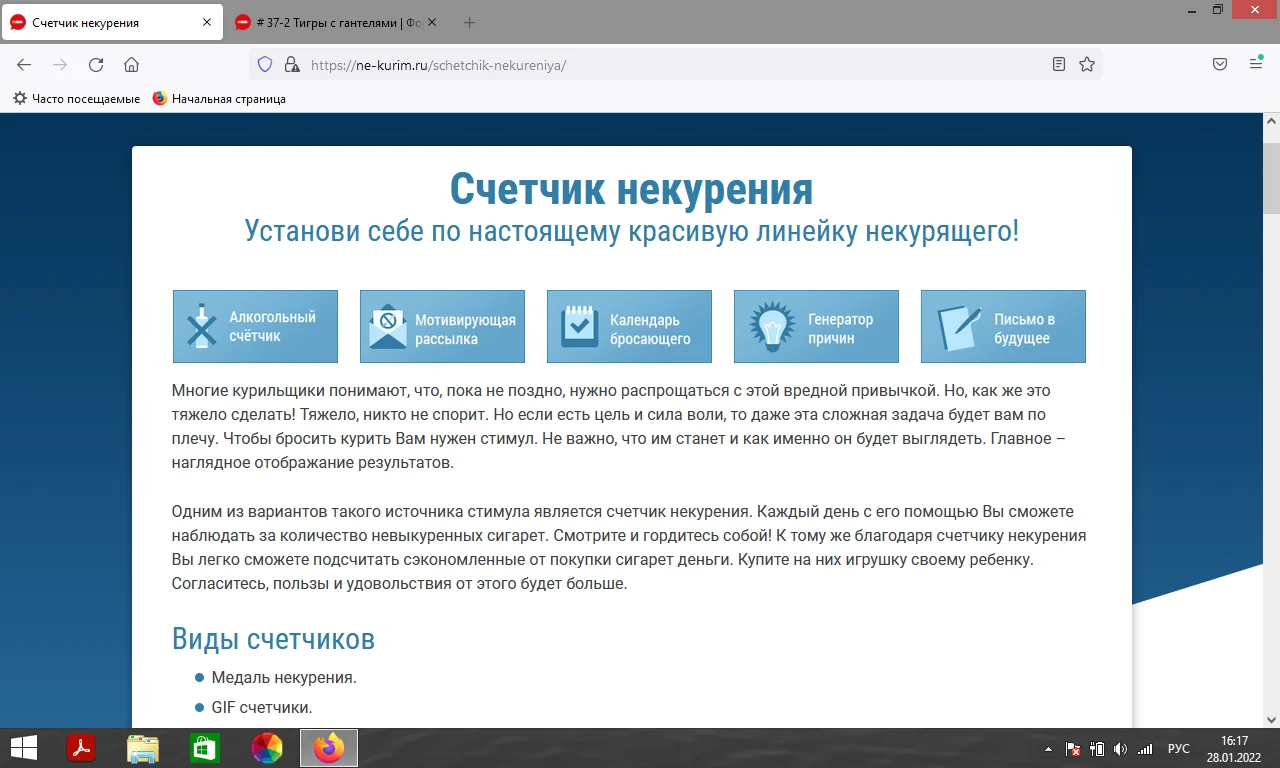Open a new browser tab
The image size is (1280, 768).
[470, 21]
